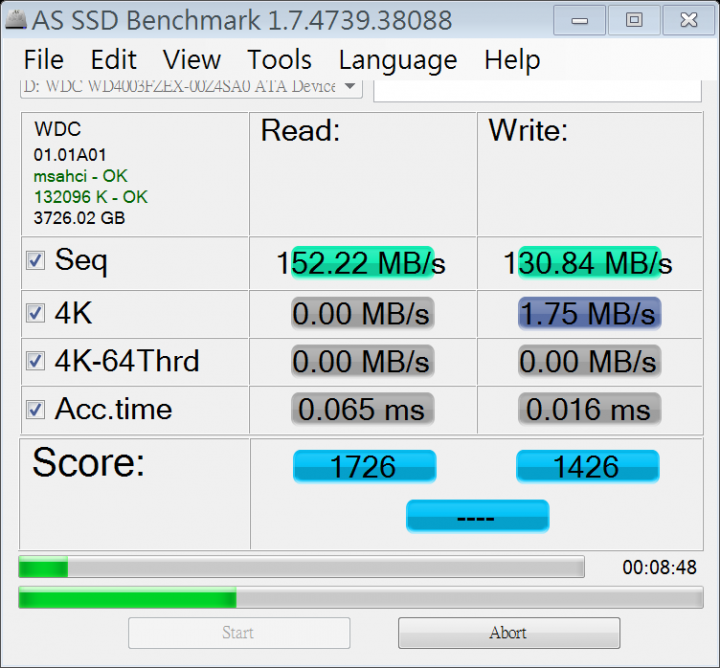Select the Seq write 130.84 MB/s result
This screenshot has width=720, height=668.
[x=588, y=263]
